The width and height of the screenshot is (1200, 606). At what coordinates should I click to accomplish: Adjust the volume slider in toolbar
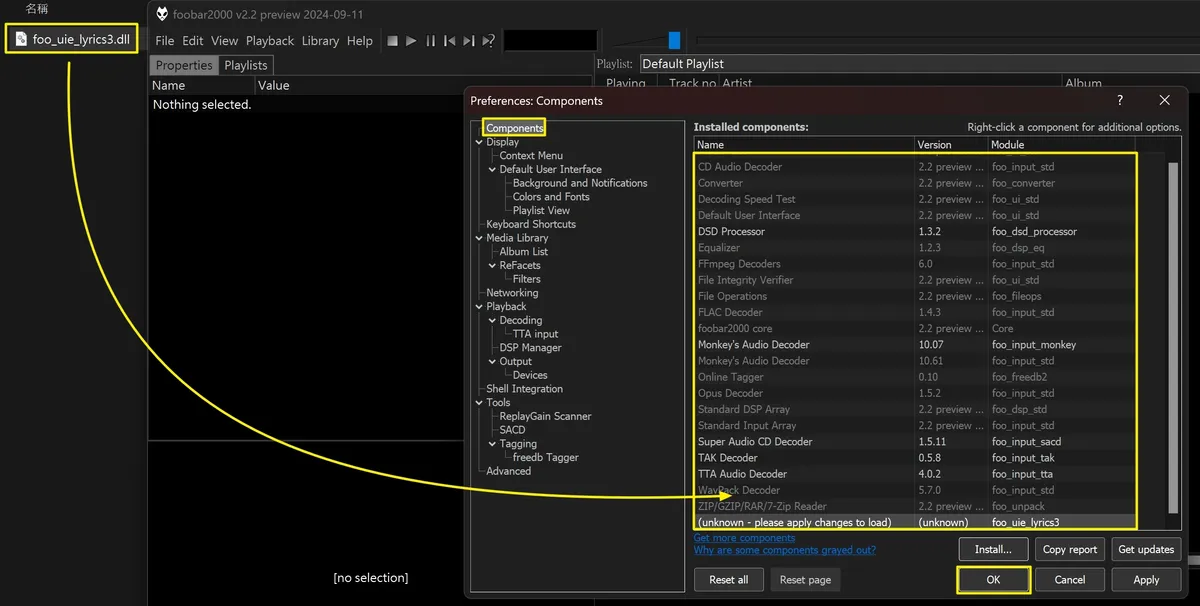pos(674,40)
